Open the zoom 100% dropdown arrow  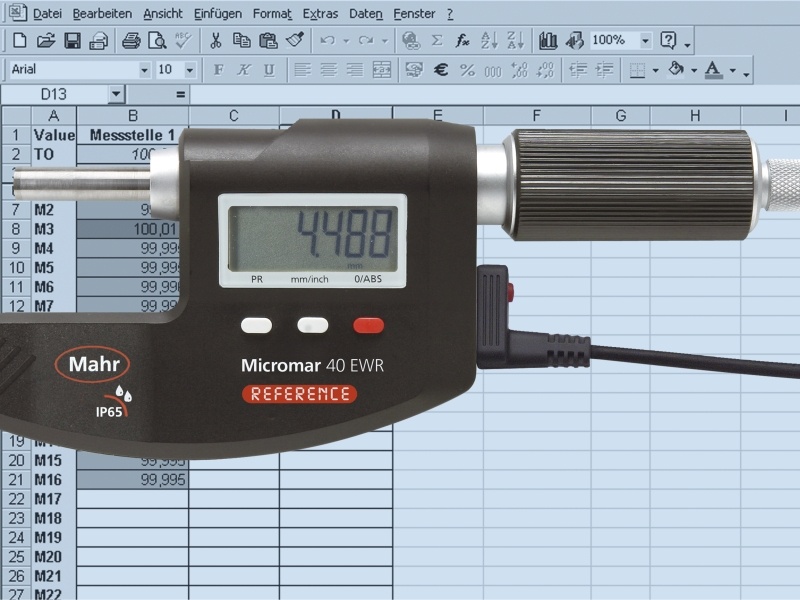click(x=645, y=40)
